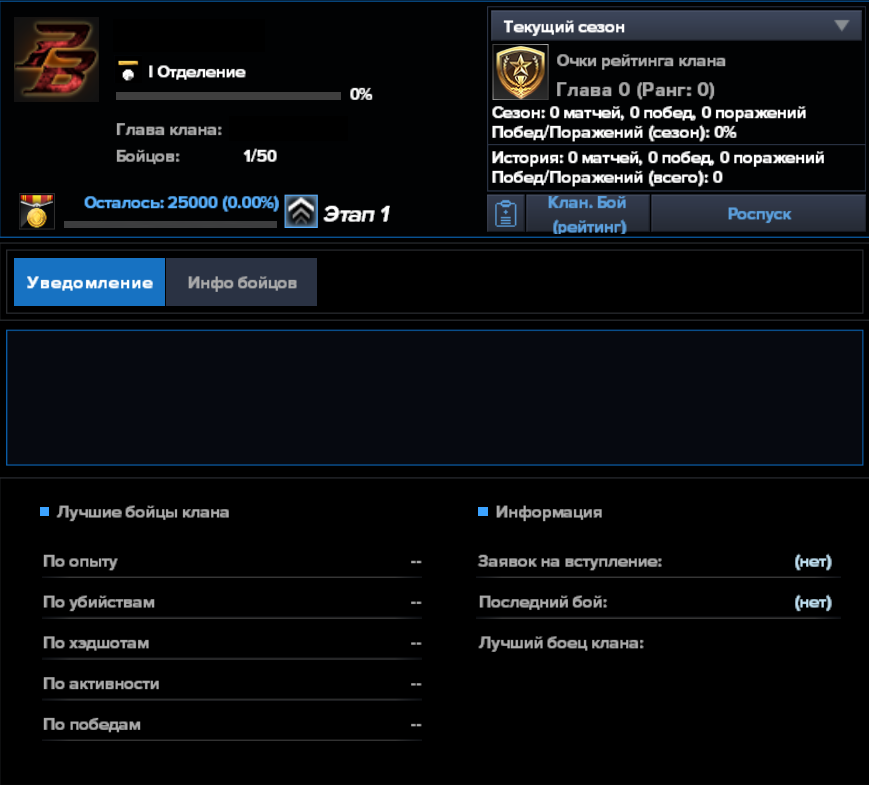Click the 0% progress bar under I Отделение

[228, 96]
